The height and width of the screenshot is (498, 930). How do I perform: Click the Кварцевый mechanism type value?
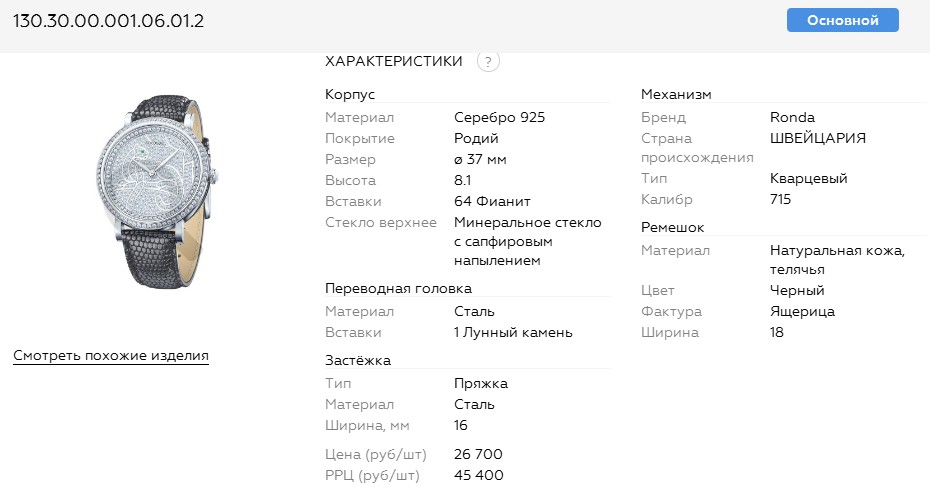[809, 178]
